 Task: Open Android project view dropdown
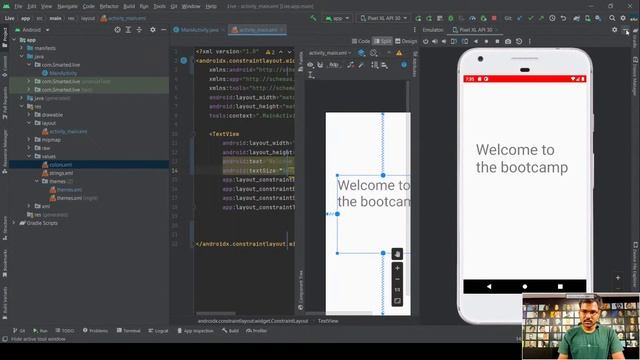32,30
